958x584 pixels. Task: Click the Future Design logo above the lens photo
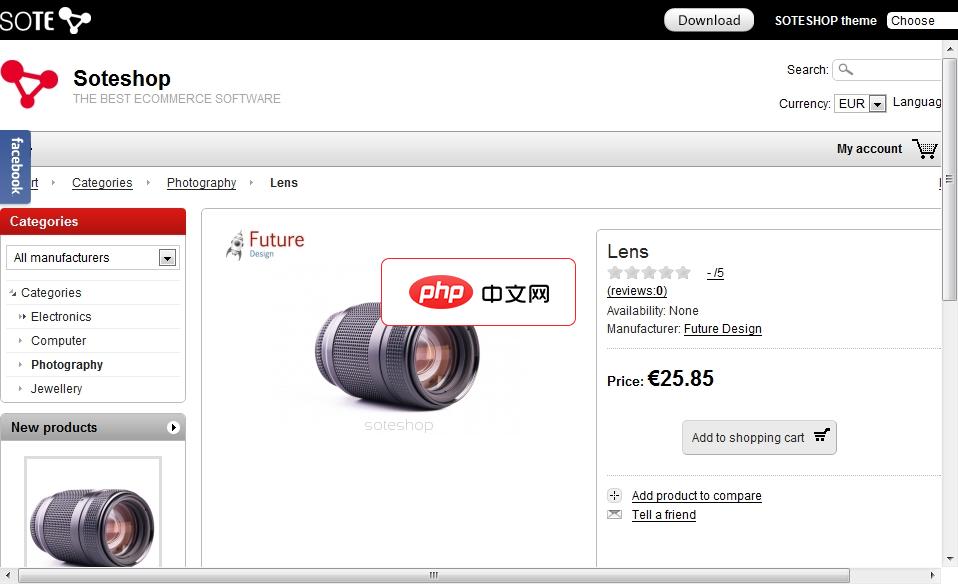click(x=265, y=242)
